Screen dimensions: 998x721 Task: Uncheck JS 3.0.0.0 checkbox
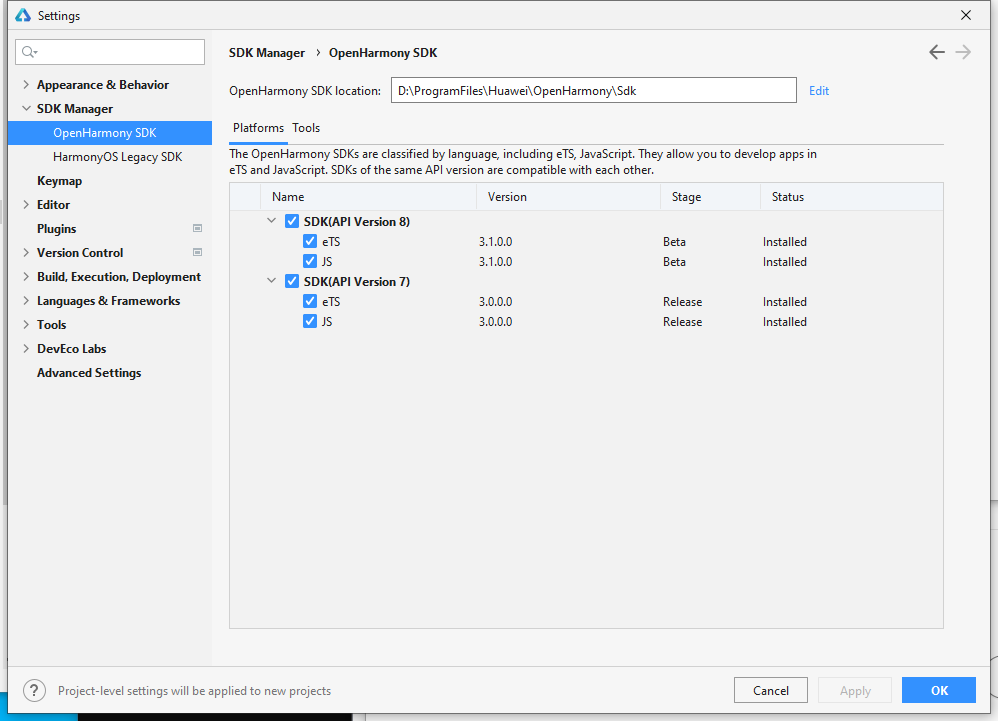coord(310,321)
